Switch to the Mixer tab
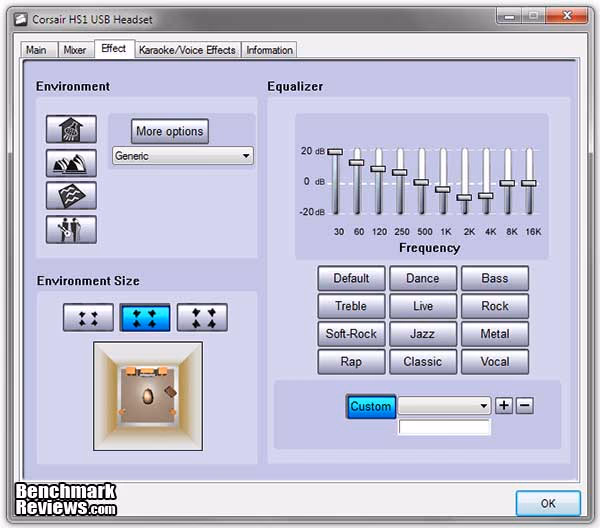 pos(75,50)
